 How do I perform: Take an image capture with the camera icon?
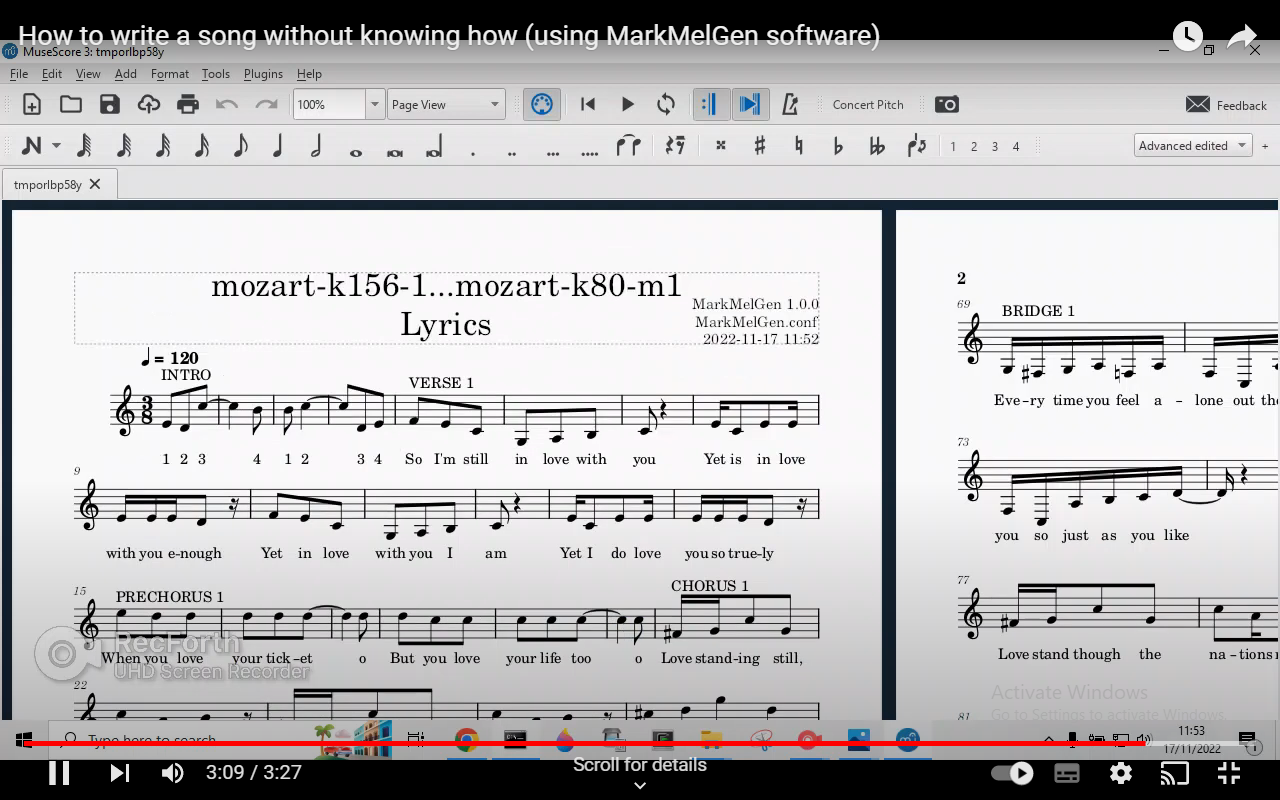pos(946,104)
